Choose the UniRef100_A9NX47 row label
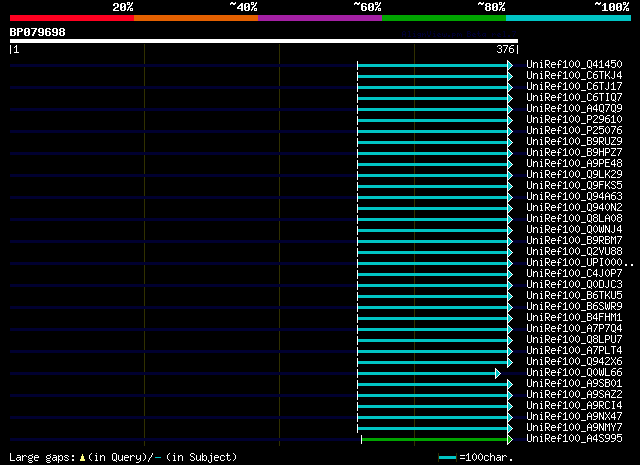Screen dimensions: 640x465 coord(574,417)
